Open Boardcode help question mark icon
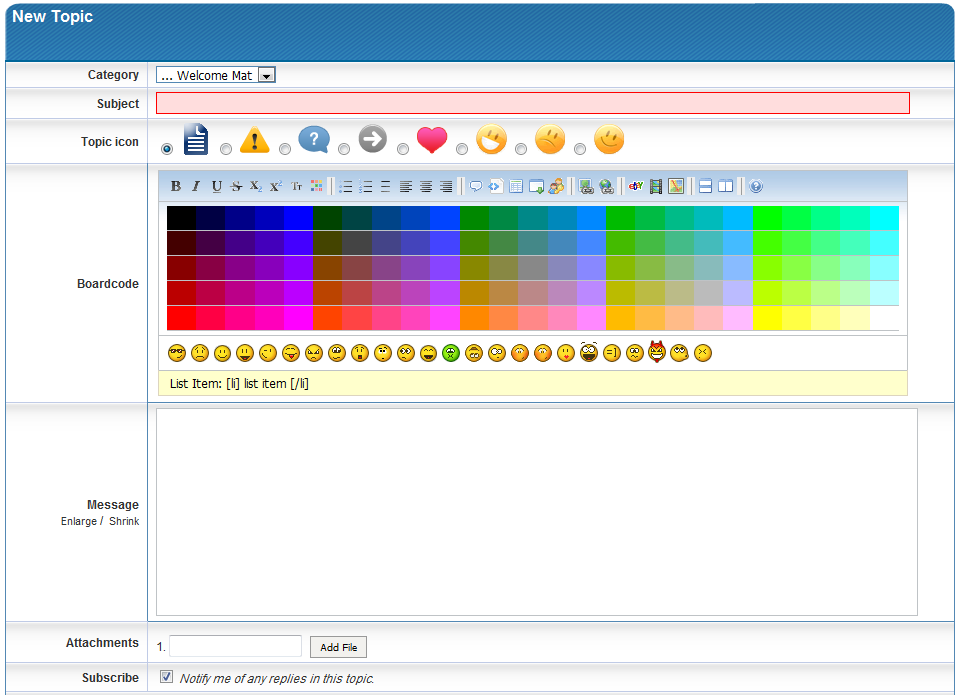Image resolution: width=960 pixels, height=695 pixels. pos(756,186)
